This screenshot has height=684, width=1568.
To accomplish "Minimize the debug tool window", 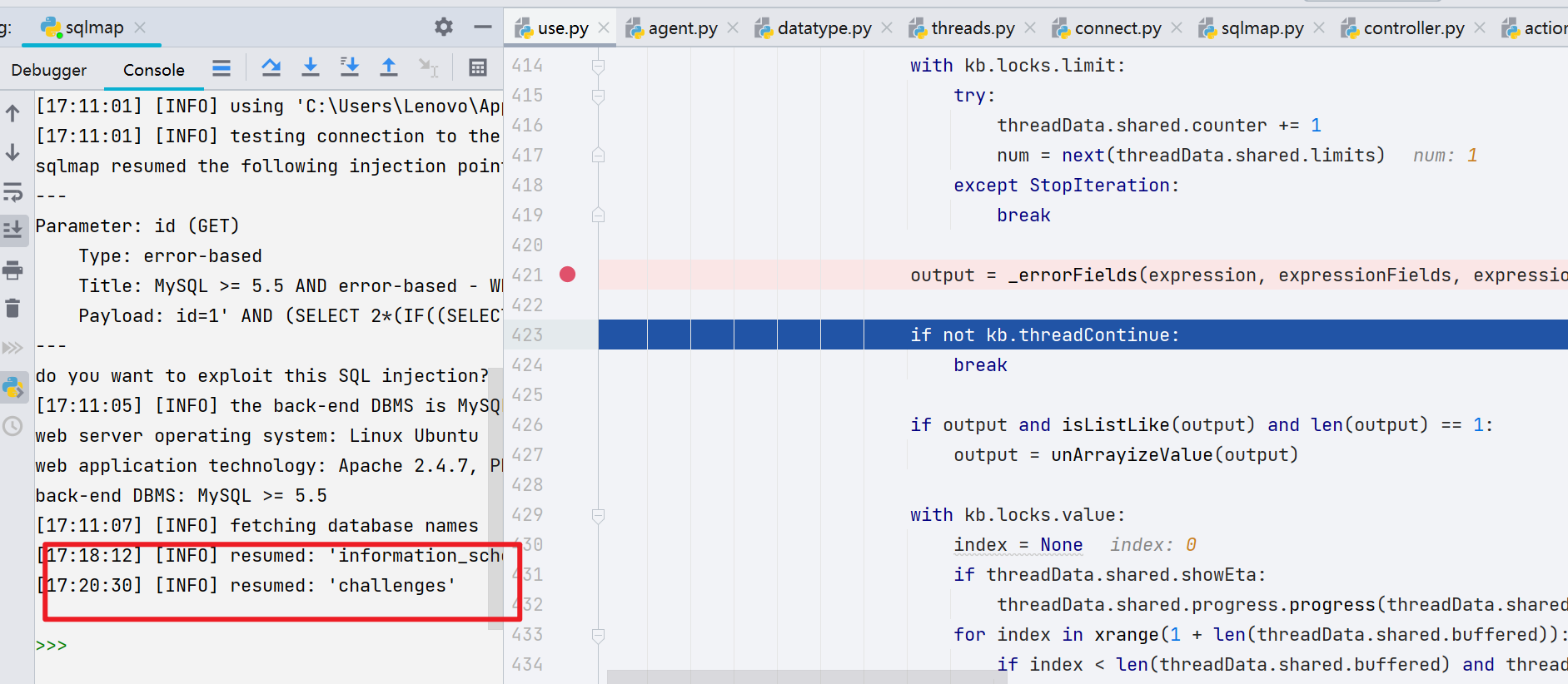I will 483,27.
